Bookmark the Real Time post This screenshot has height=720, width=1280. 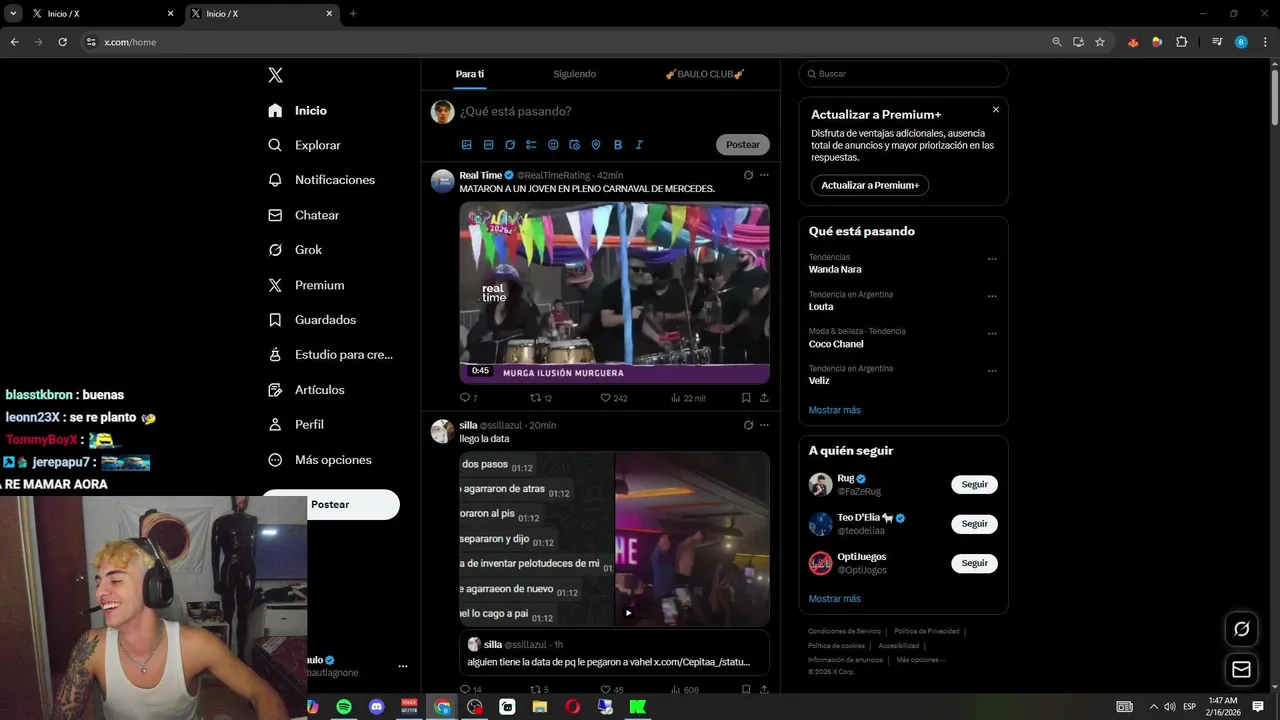pos(746,398)
